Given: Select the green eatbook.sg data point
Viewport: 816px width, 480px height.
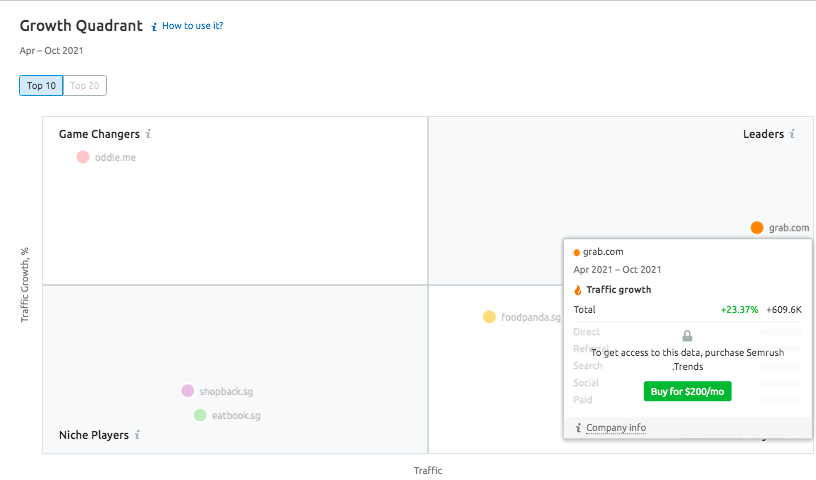Looking at the screenshot, I should tap(200, 415).
